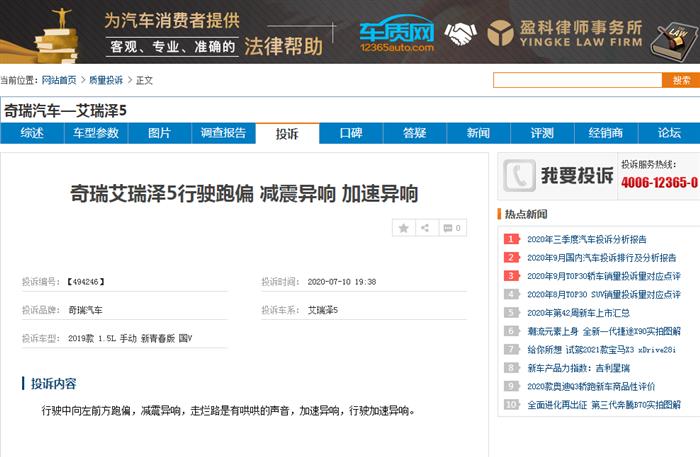Select the 投诉 tab
The image size is (700, 457).
287,133
